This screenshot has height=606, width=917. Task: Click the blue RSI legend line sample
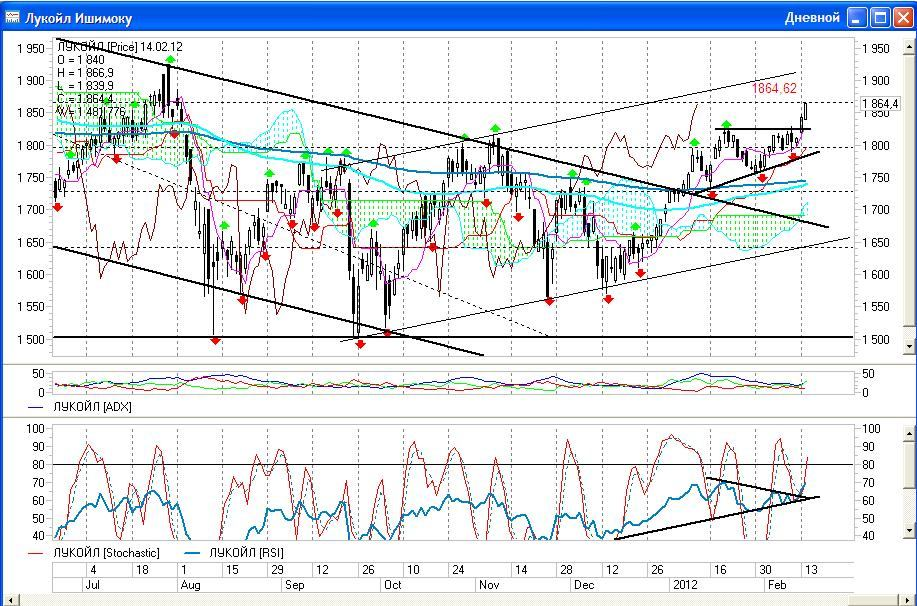(194, 553)
